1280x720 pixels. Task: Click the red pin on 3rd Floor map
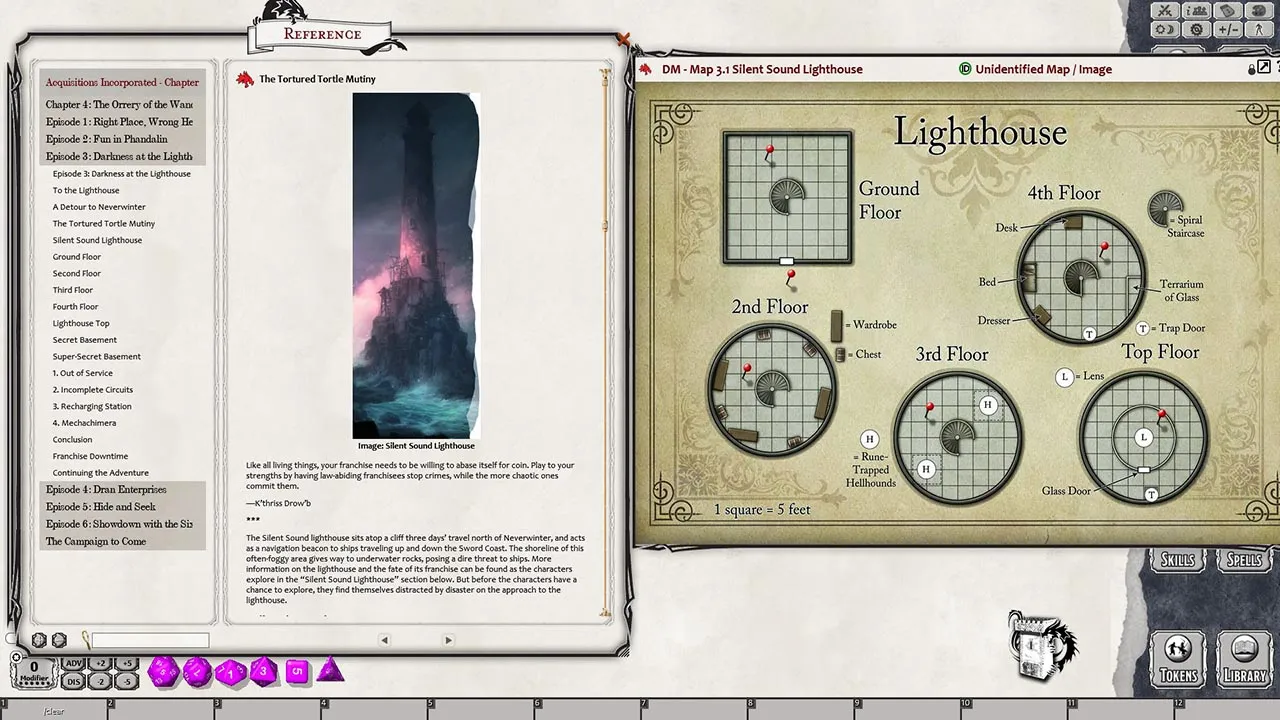point(931,412)
